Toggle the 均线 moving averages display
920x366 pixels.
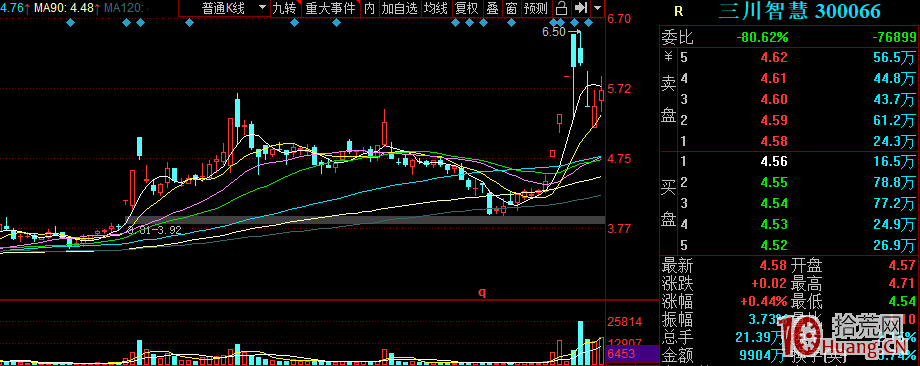click(436, 8)
